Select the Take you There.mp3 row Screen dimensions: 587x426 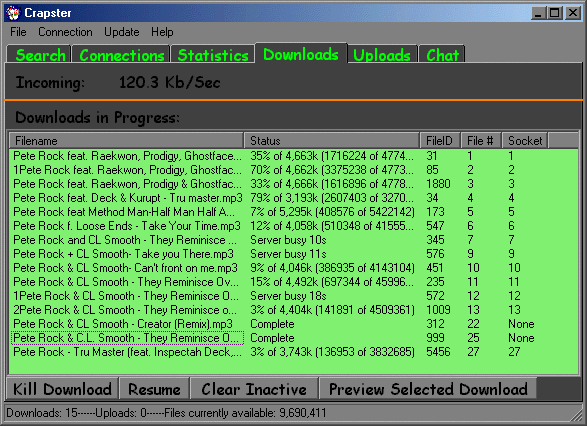tap(294, 254)
